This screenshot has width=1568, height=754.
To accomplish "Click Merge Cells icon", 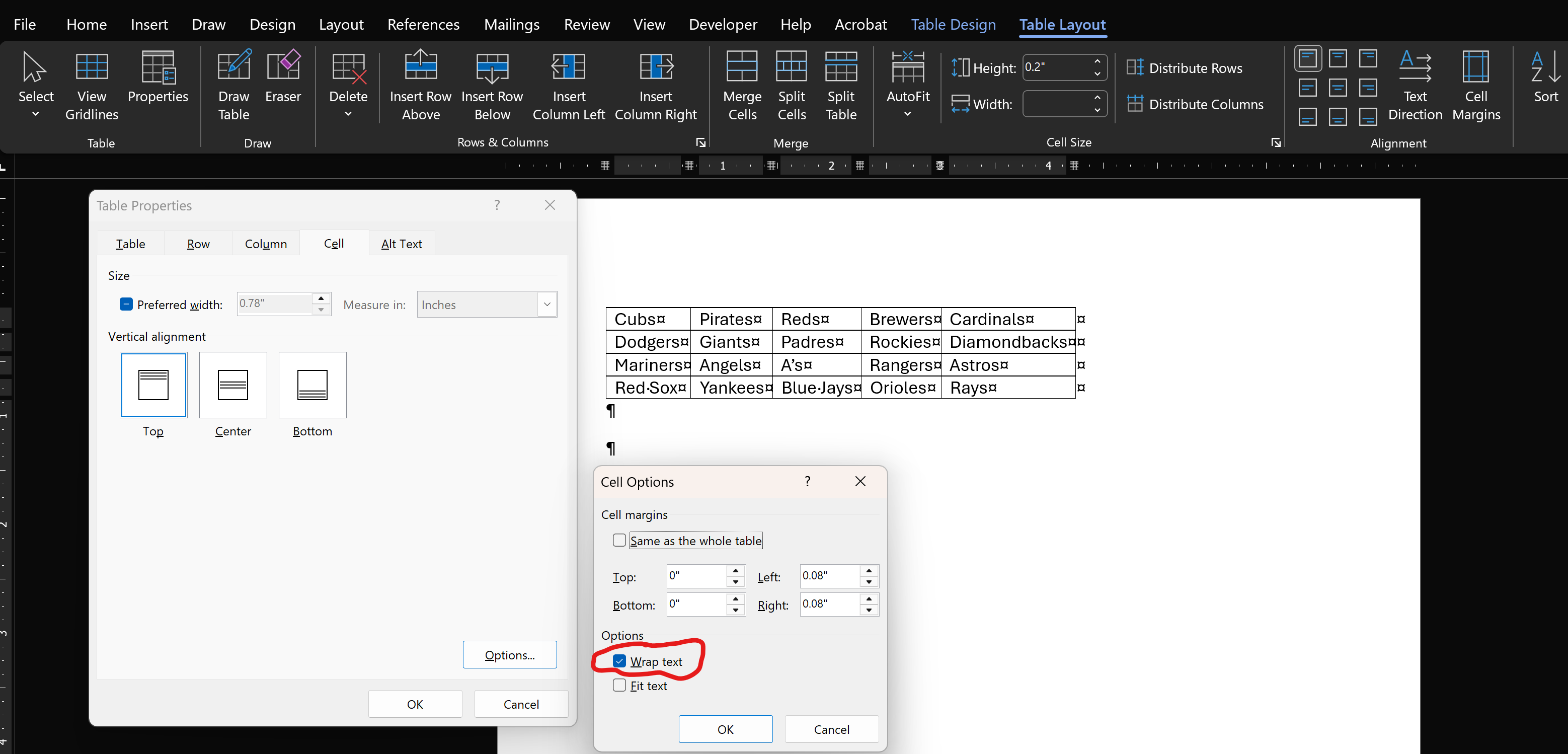I will coord(742,67).
